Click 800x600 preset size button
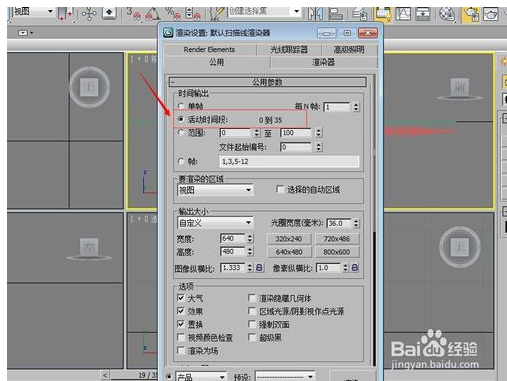 tap(337, 252)
